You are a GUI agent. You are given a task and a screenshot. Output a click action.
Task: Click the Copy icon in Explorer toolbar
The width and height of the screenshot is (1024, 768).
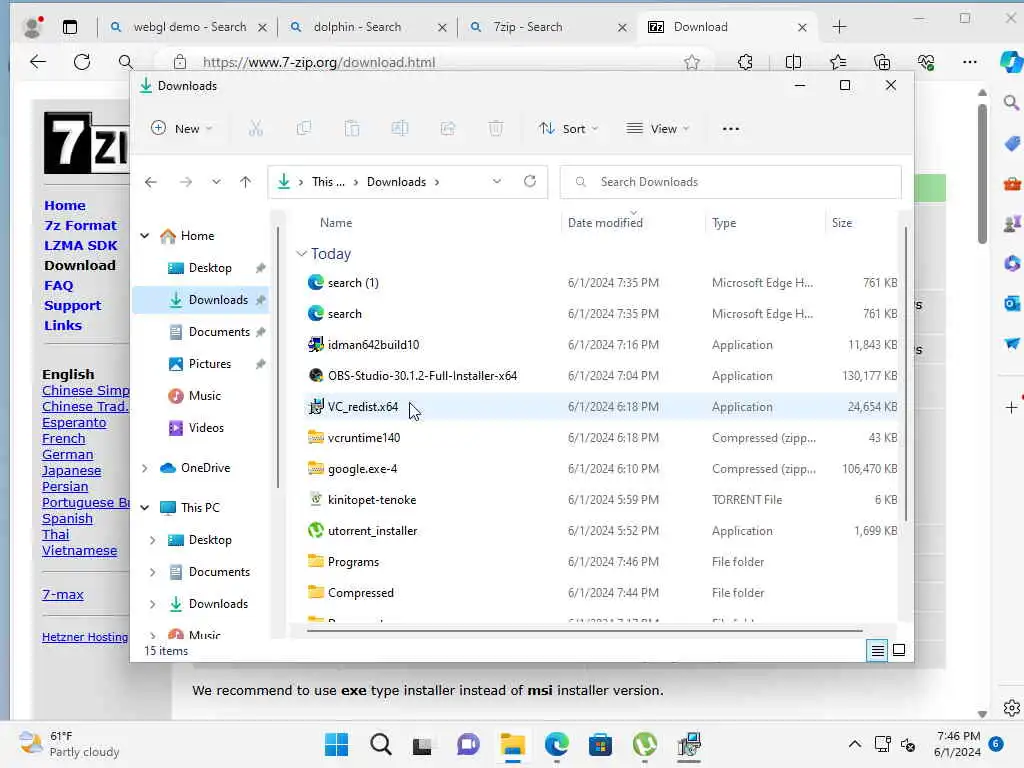(304, 129)
